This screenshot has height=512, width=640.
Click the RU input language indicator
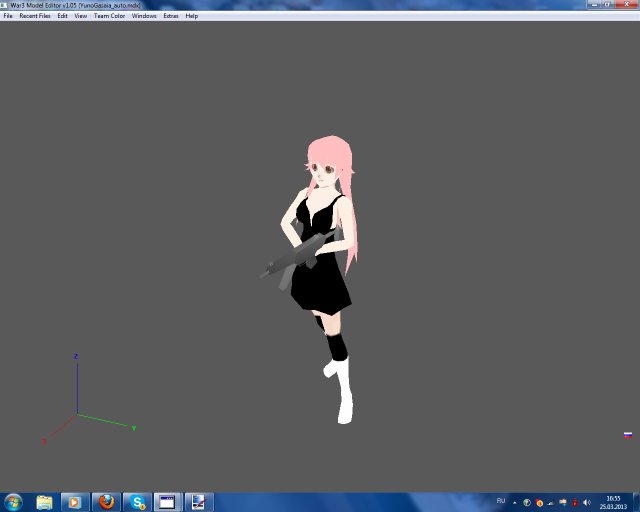[501, 501]
